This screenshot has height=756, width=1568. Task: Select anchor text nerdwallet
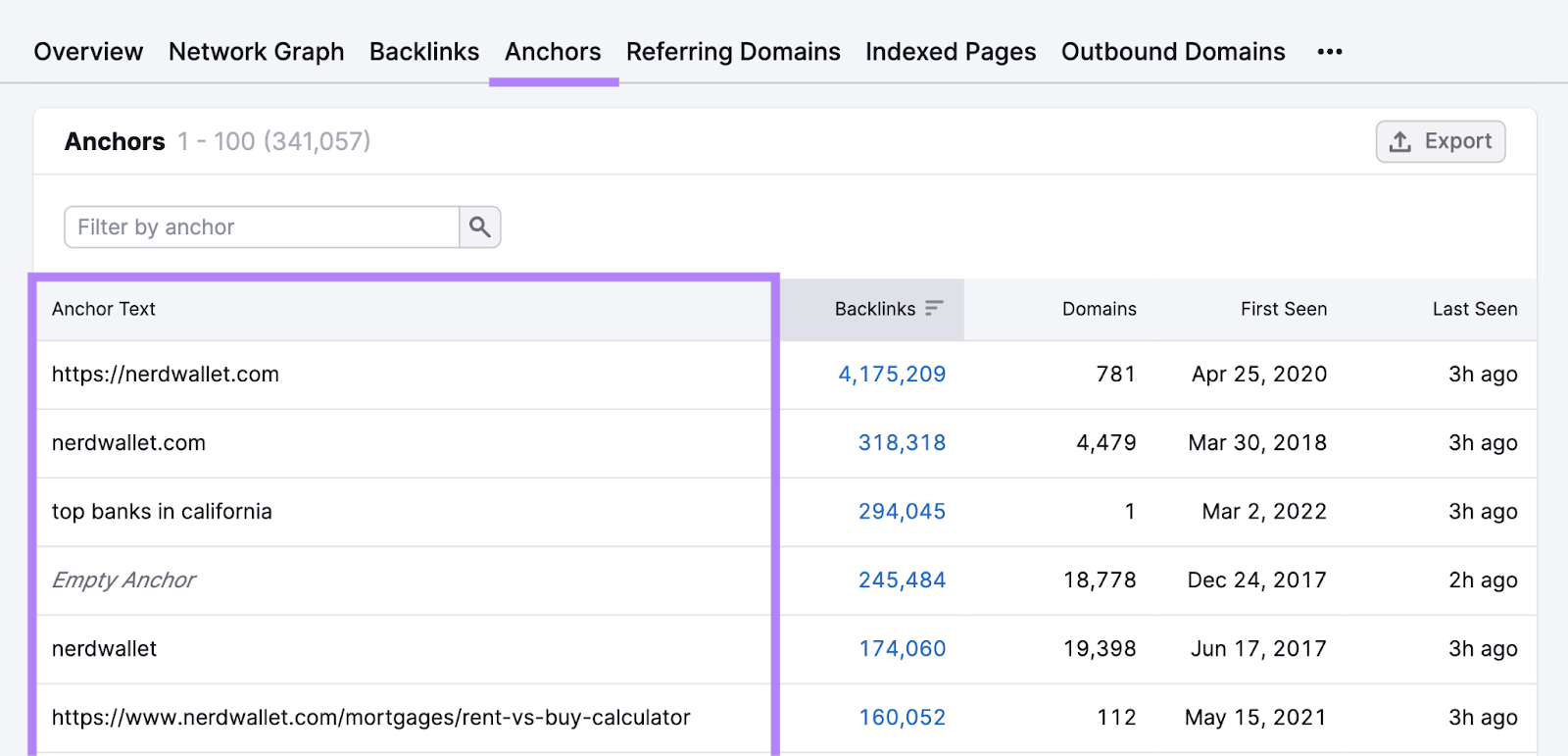click(x=104, y=648)
